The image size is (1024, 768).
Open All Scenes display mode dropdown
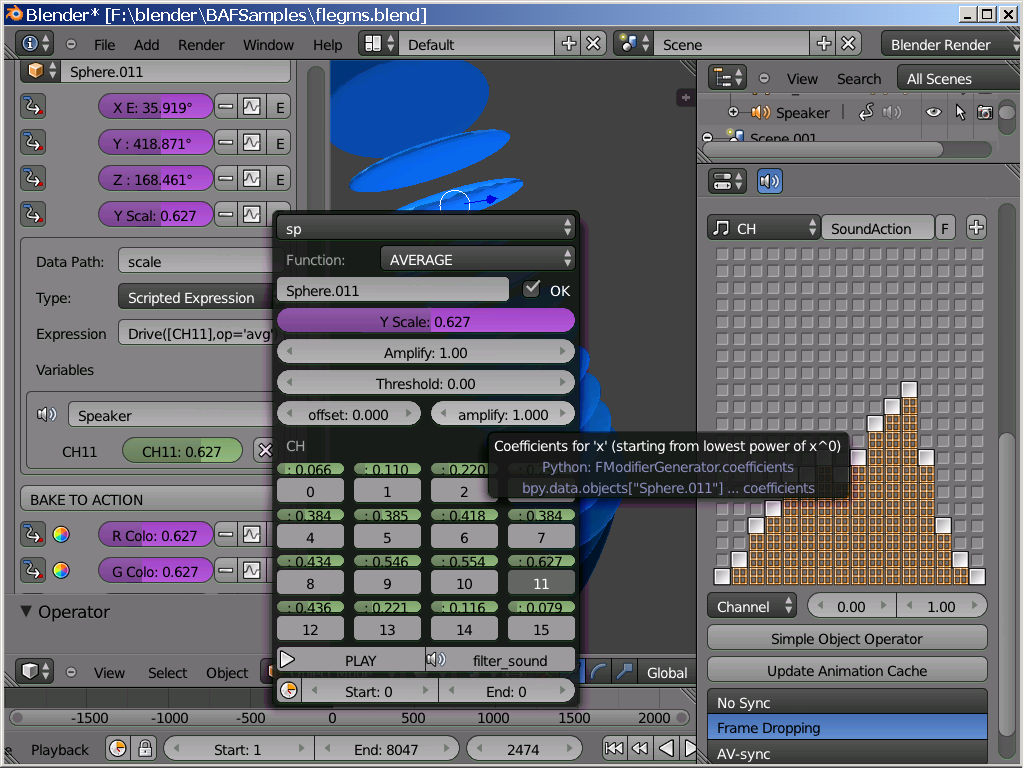click(957, 78)
